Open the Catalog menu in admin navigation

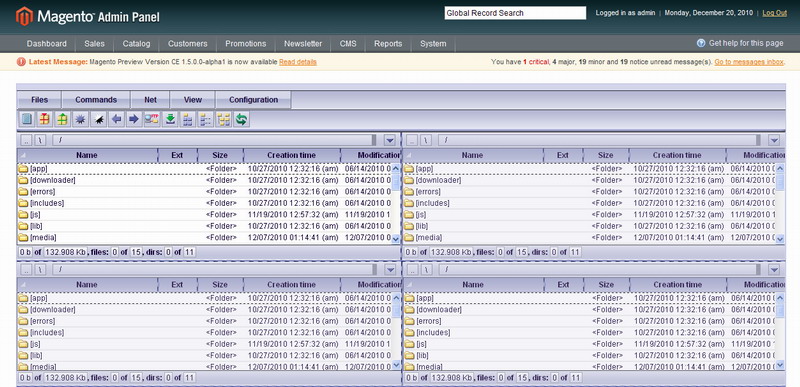point(136,44)
